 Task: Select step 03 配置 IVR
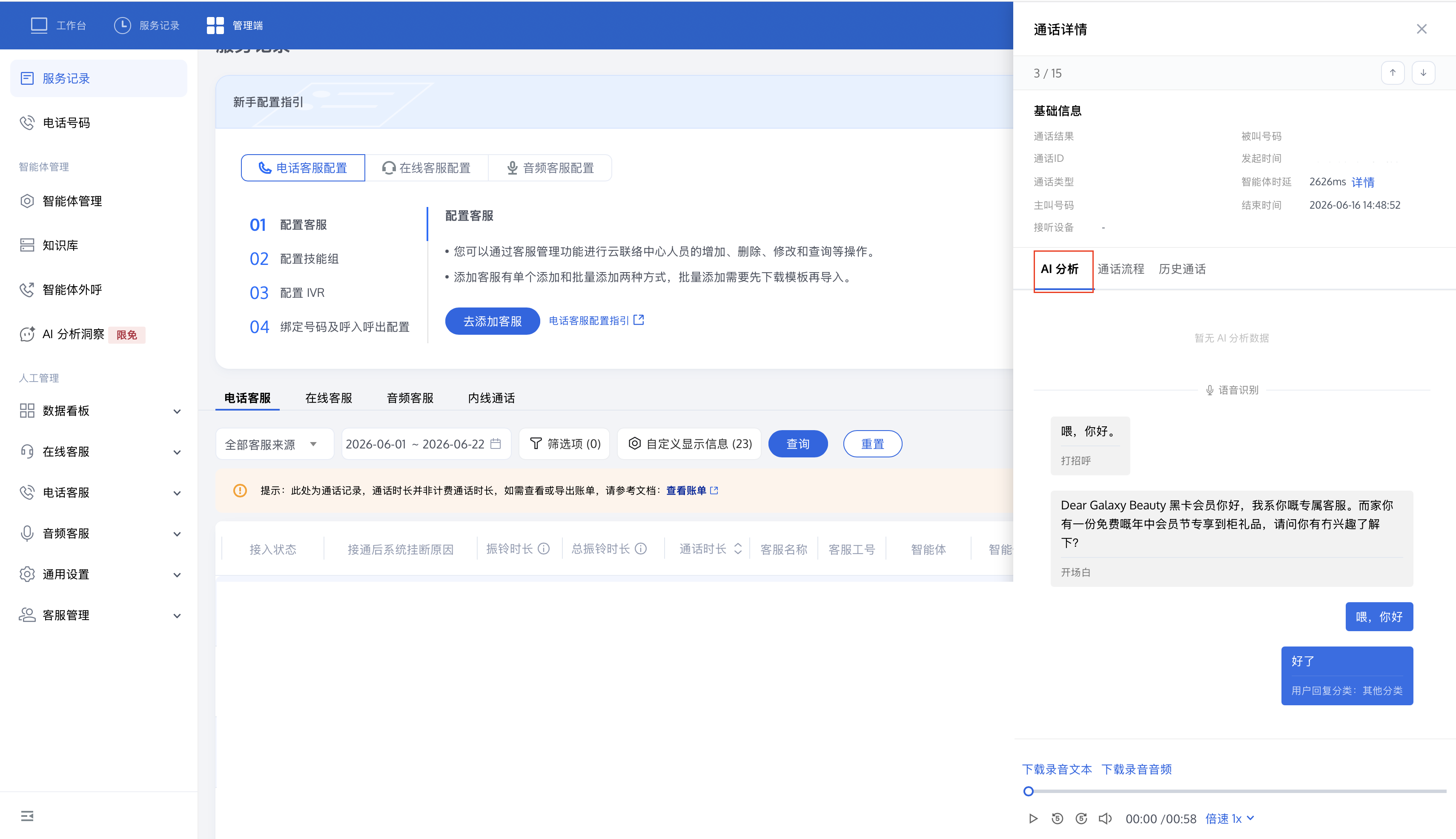[287, 293]
